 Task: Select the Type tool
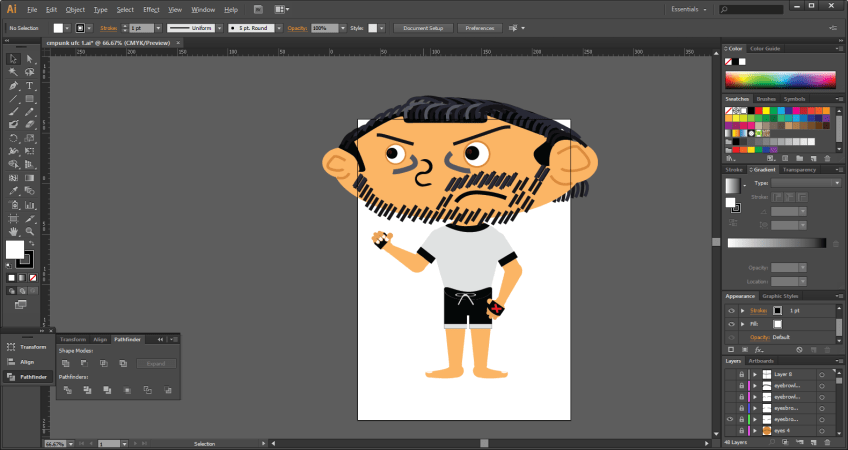(30, 86)
